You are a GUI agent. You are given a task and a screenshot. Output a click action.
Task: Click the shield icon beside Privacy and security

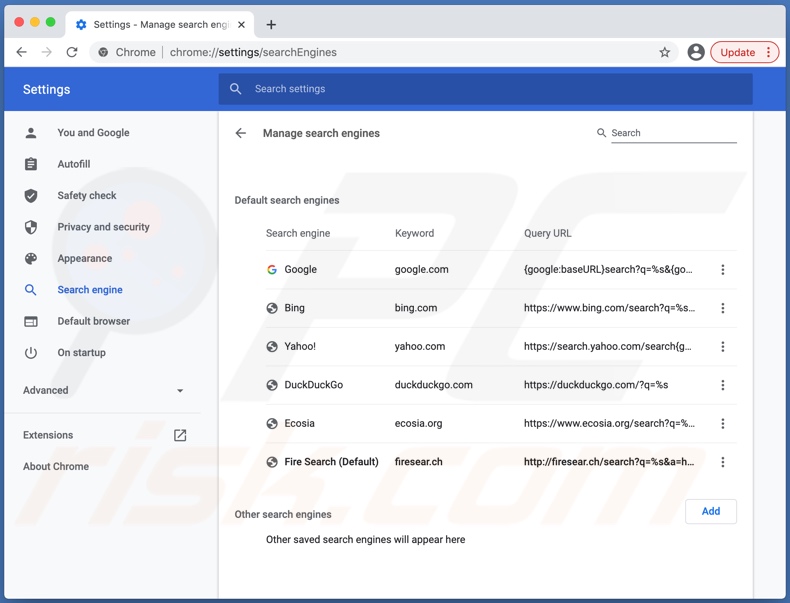[x=31, y=227]
